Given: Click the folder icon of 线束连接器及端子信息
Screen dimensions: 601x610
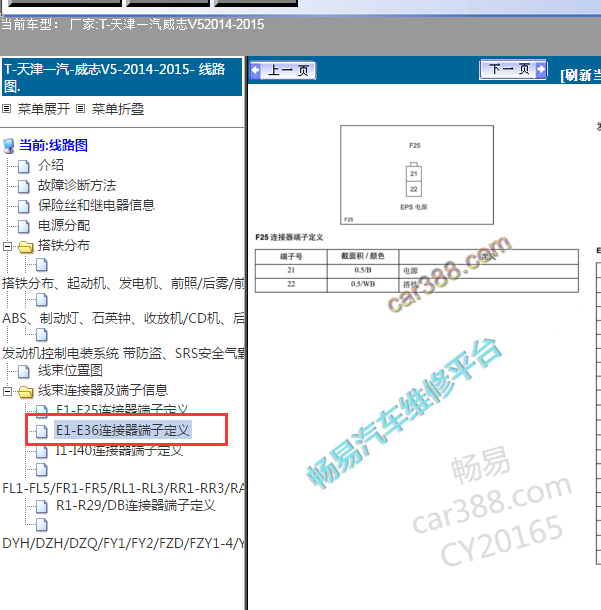Looking at the screenshot, I should click(x=26, y=392).
